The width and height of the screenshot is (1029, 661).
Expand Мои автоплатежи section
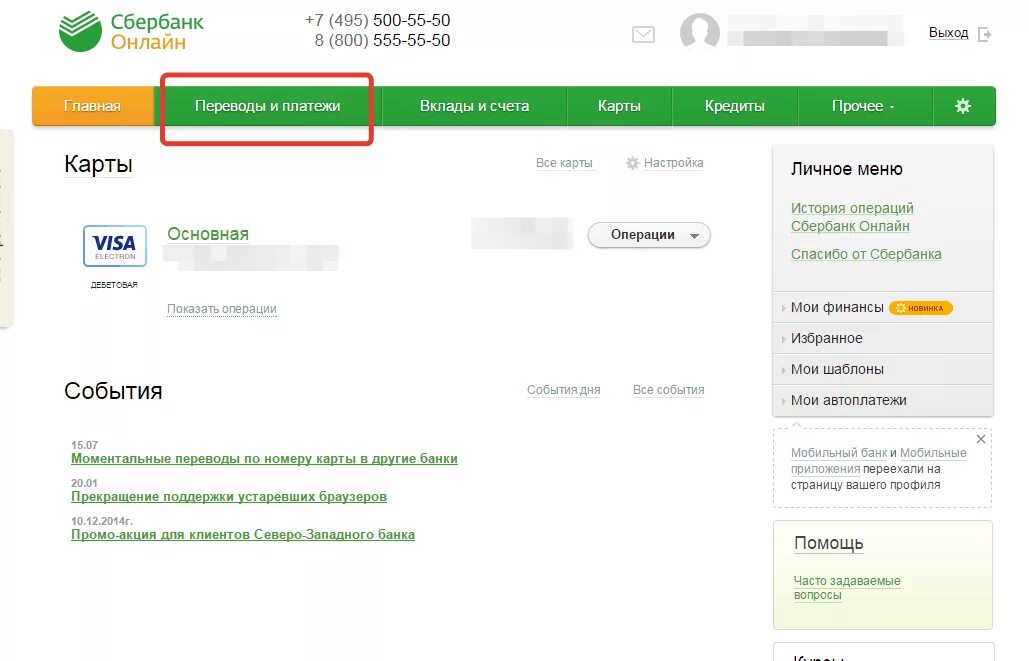pyautogui.click(x=883, y=400)
